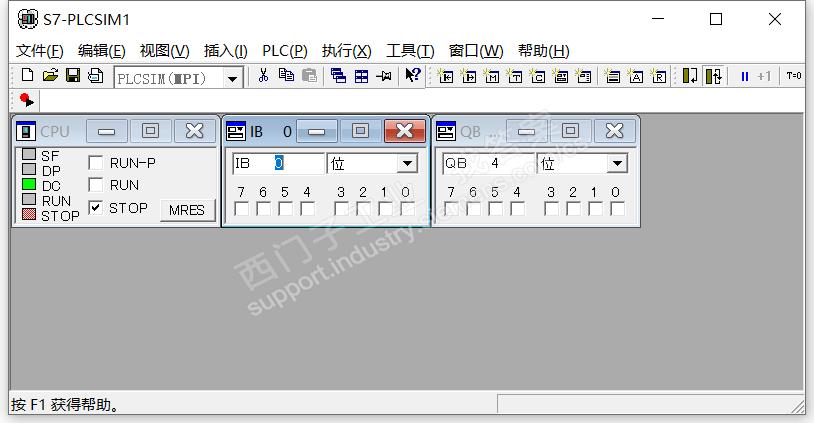Open the accumulators (A) window icon
Viewport: 814px width, 423px height.
tap(635, 77)
